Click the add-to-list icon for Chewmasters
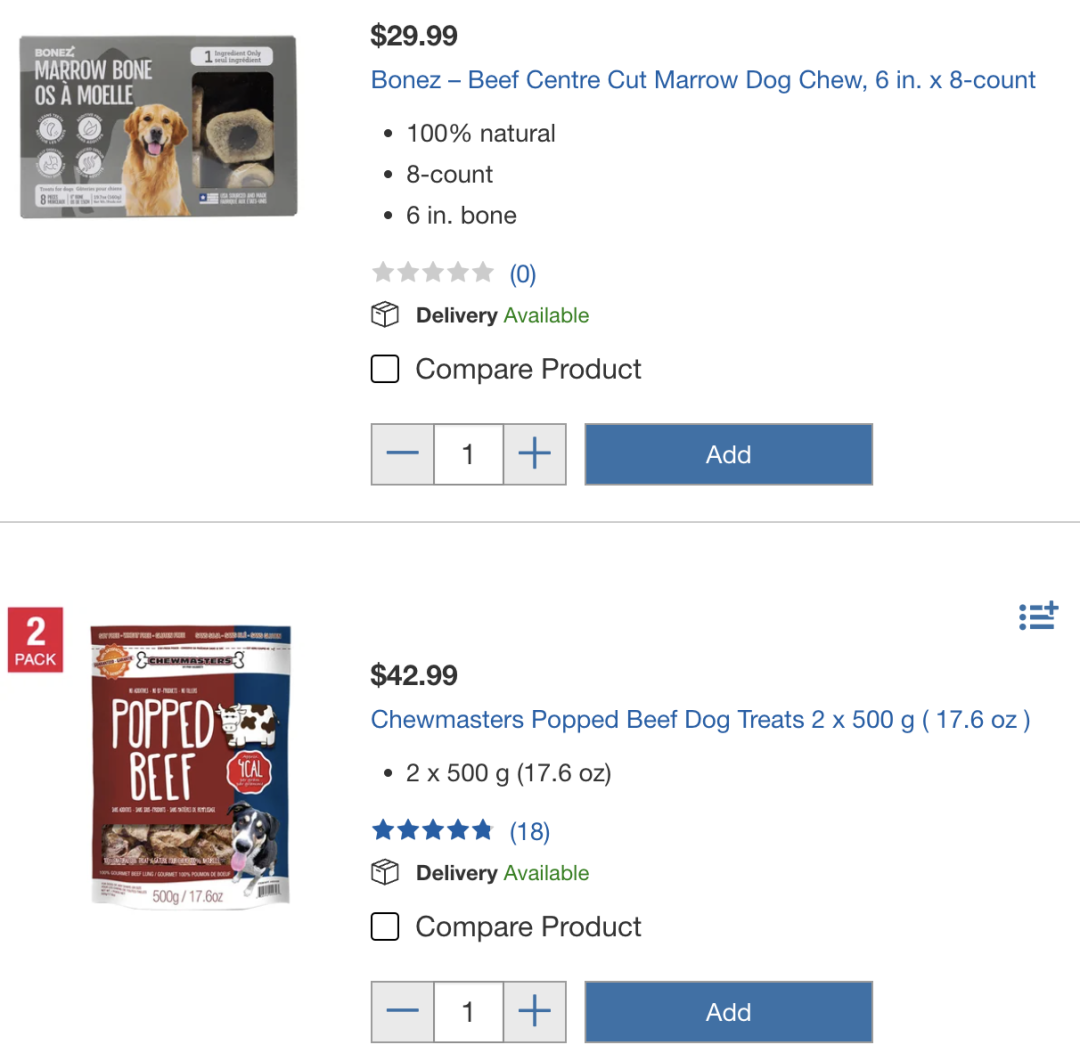1080x1053 pixels. [1038, 615]
